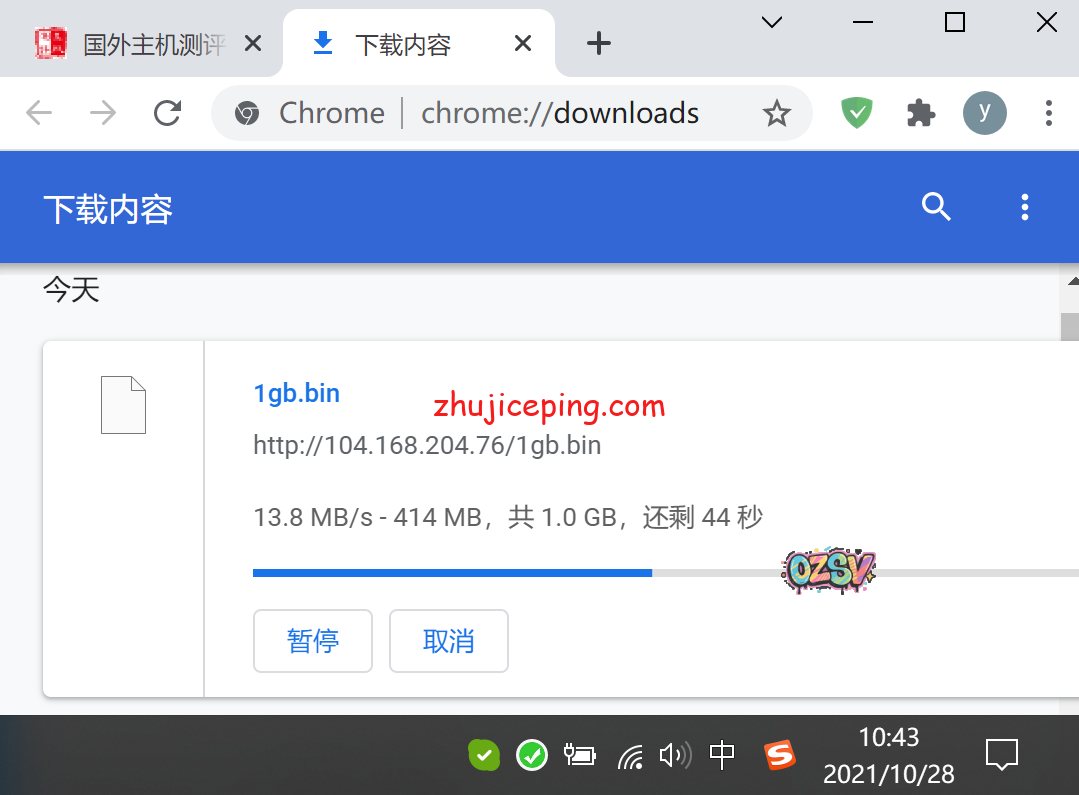Open the downloads page more actions menu
Image resolution: width=1079 pixels, height=795 pixels.
click(x=1024, y=208)
